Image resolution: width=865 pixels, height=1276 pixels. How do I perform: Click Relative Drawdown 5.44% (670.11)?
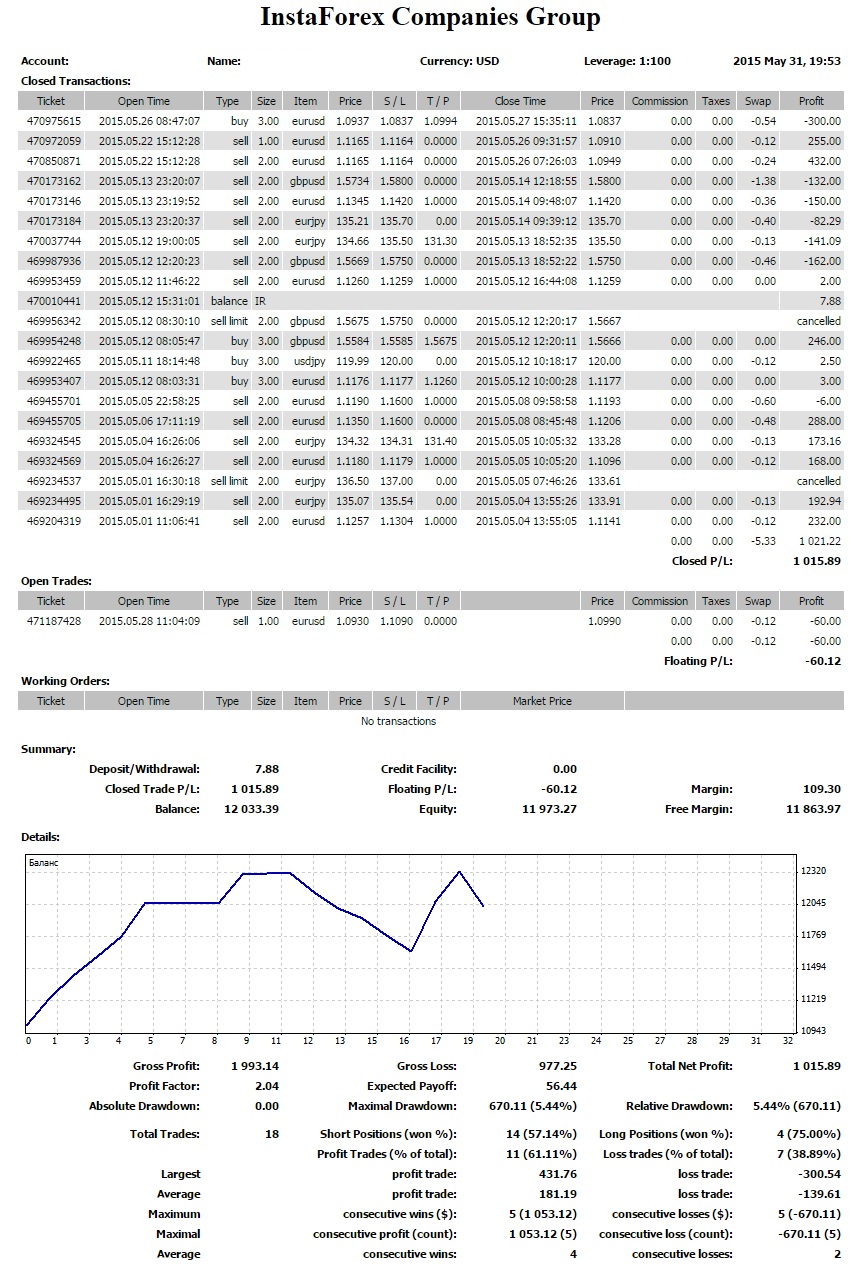(x=796, y=1106)
